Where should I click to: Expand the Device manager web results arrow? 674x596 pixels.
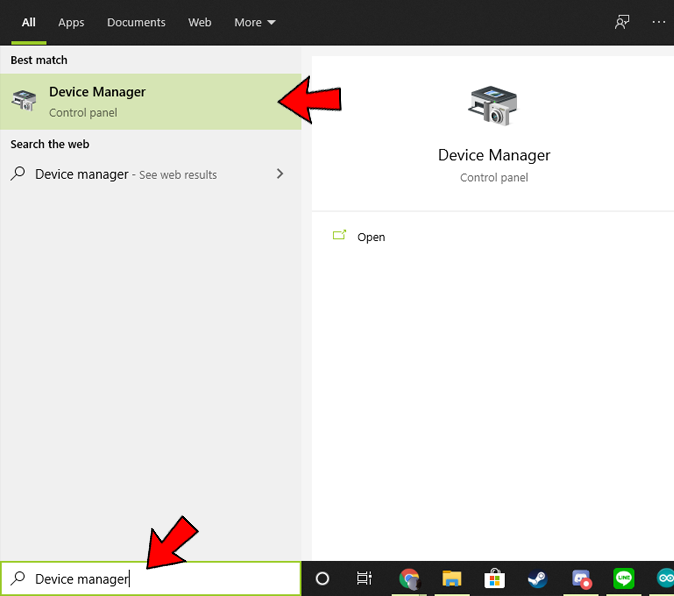coord(280,174)
